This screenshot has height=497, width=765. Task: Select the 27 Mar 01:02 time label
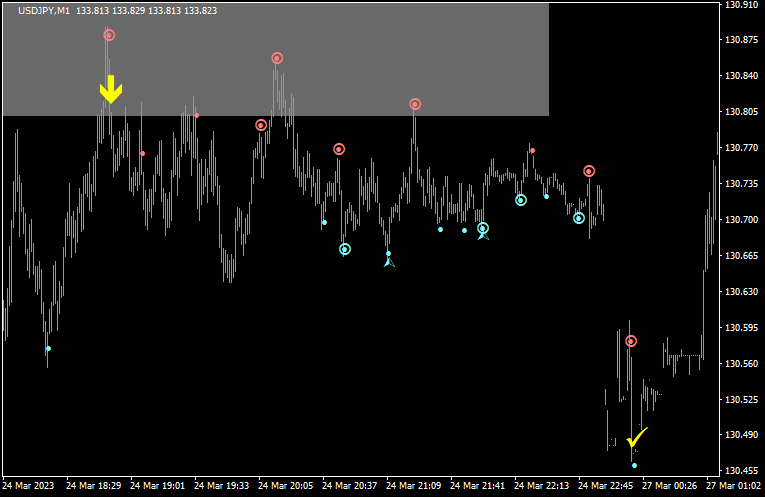pos(736,486)
